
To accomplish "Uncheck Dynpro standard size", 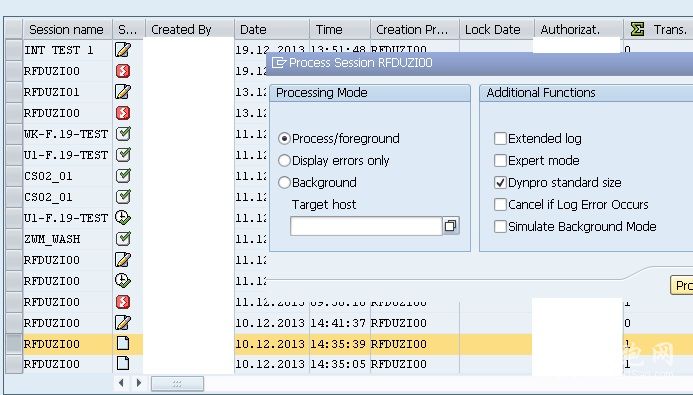I will (500, 182).
